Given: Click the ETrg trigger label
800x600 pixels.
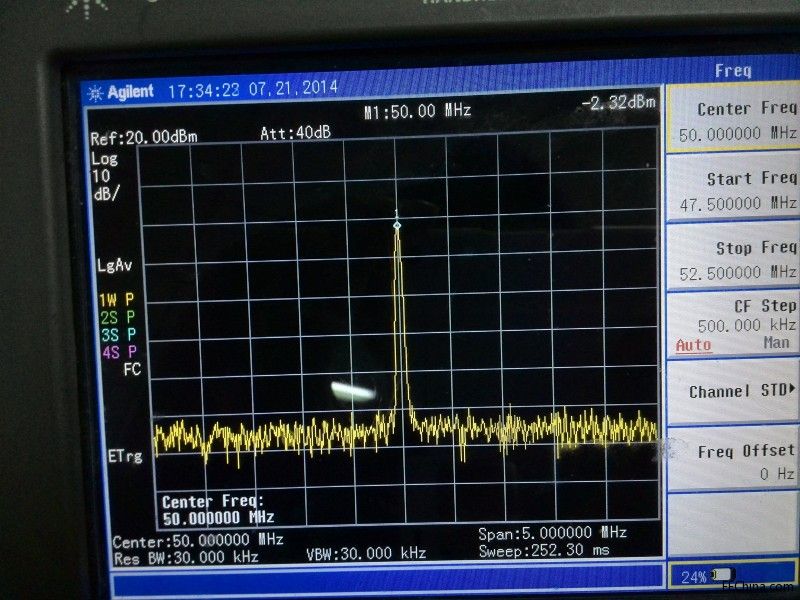Looking at the screenshot, I should tap(125, 456).
